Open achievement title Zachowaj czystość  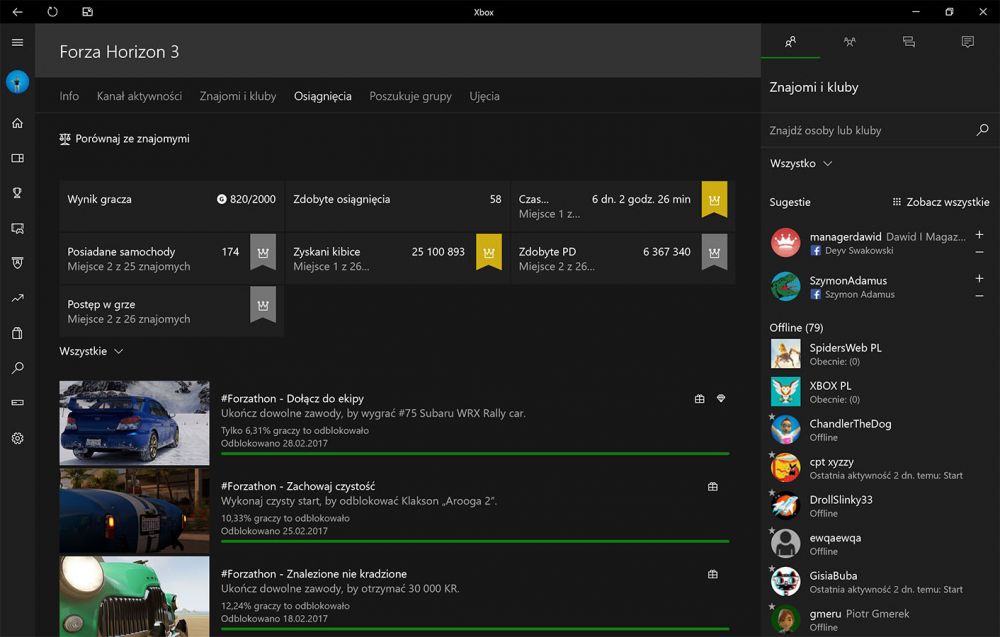(x=298, y=487)
